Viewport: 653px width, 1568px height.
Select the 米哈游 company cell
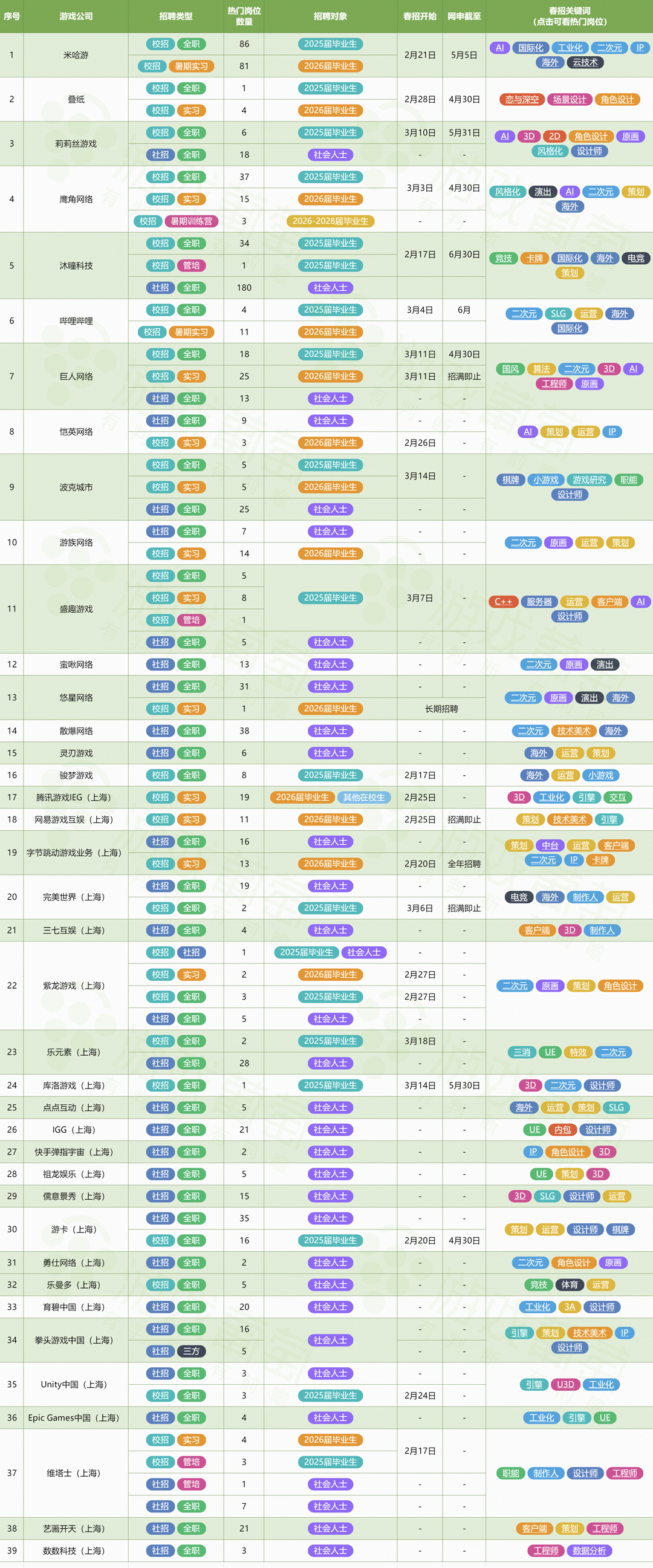76,55
